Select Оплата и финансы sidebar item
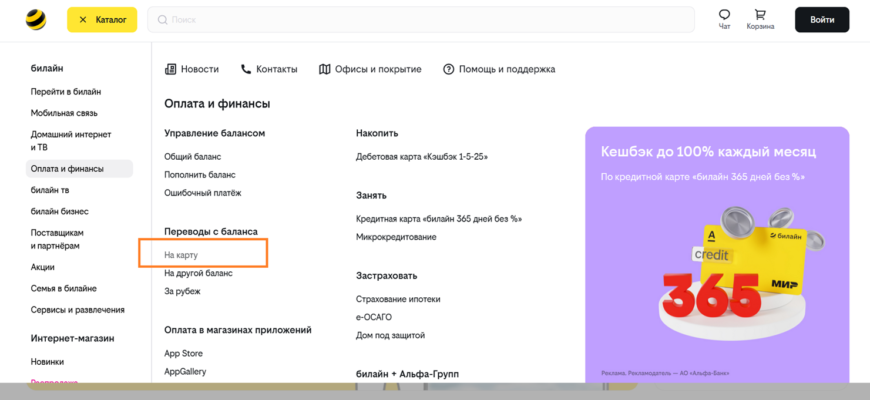 (79, 169)
